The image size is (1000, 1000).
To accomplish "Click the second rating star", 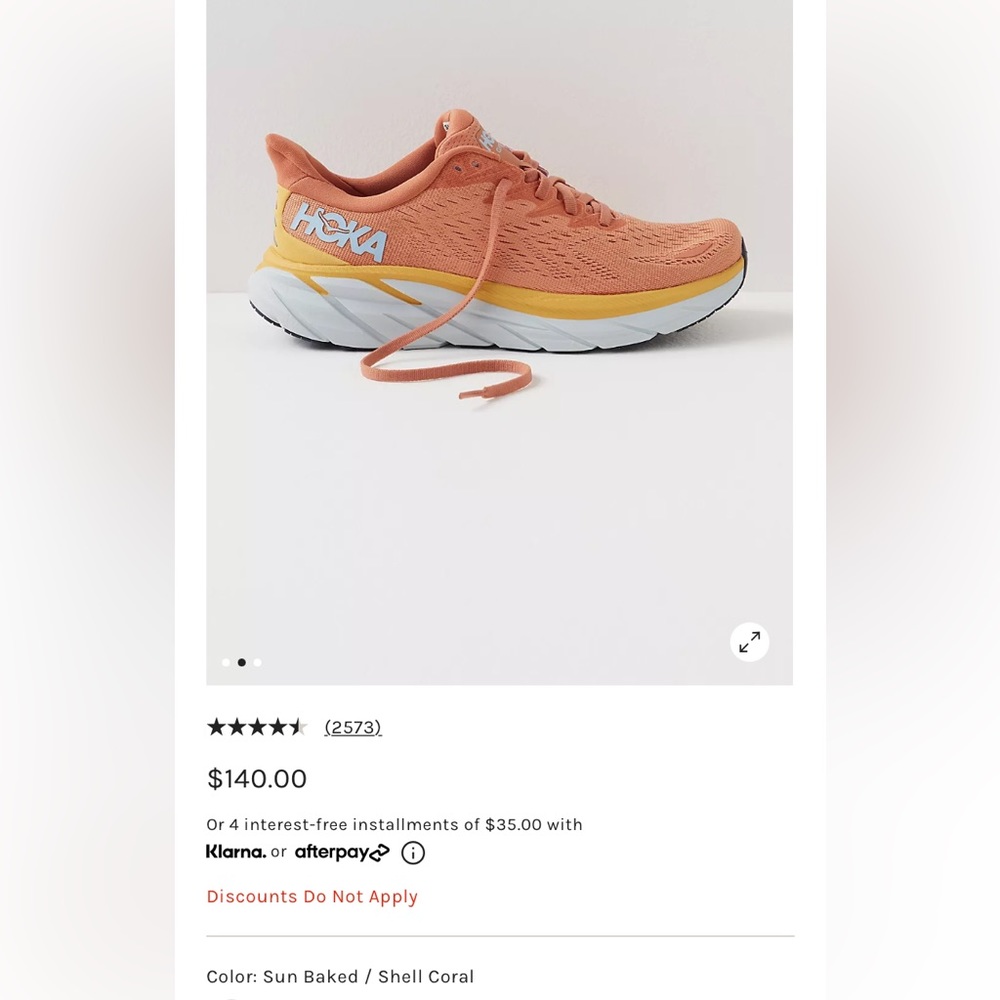I will pyautogui.click(x=236, y=727).
